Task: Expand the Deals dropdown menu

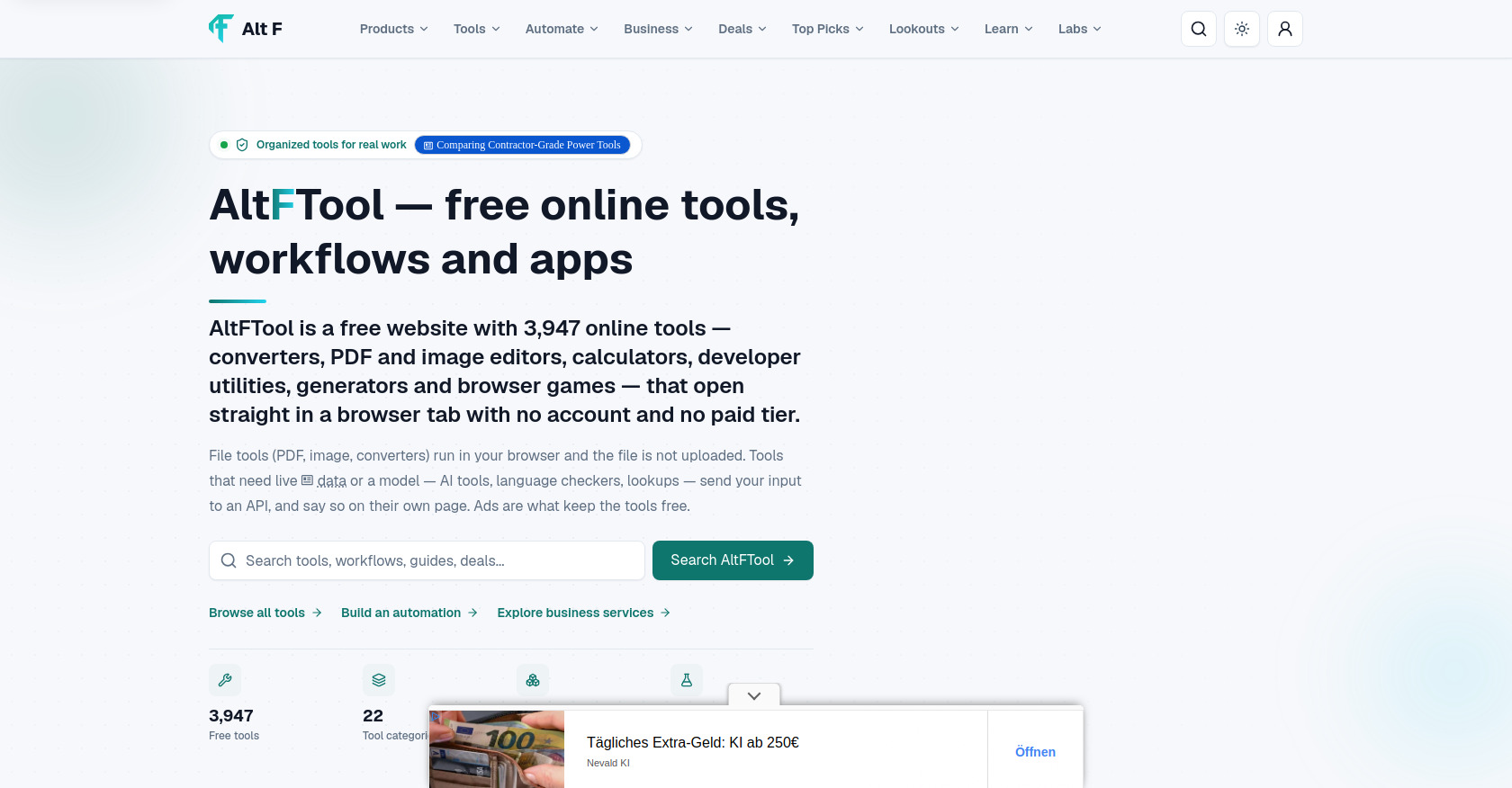Action: [742, 29]
